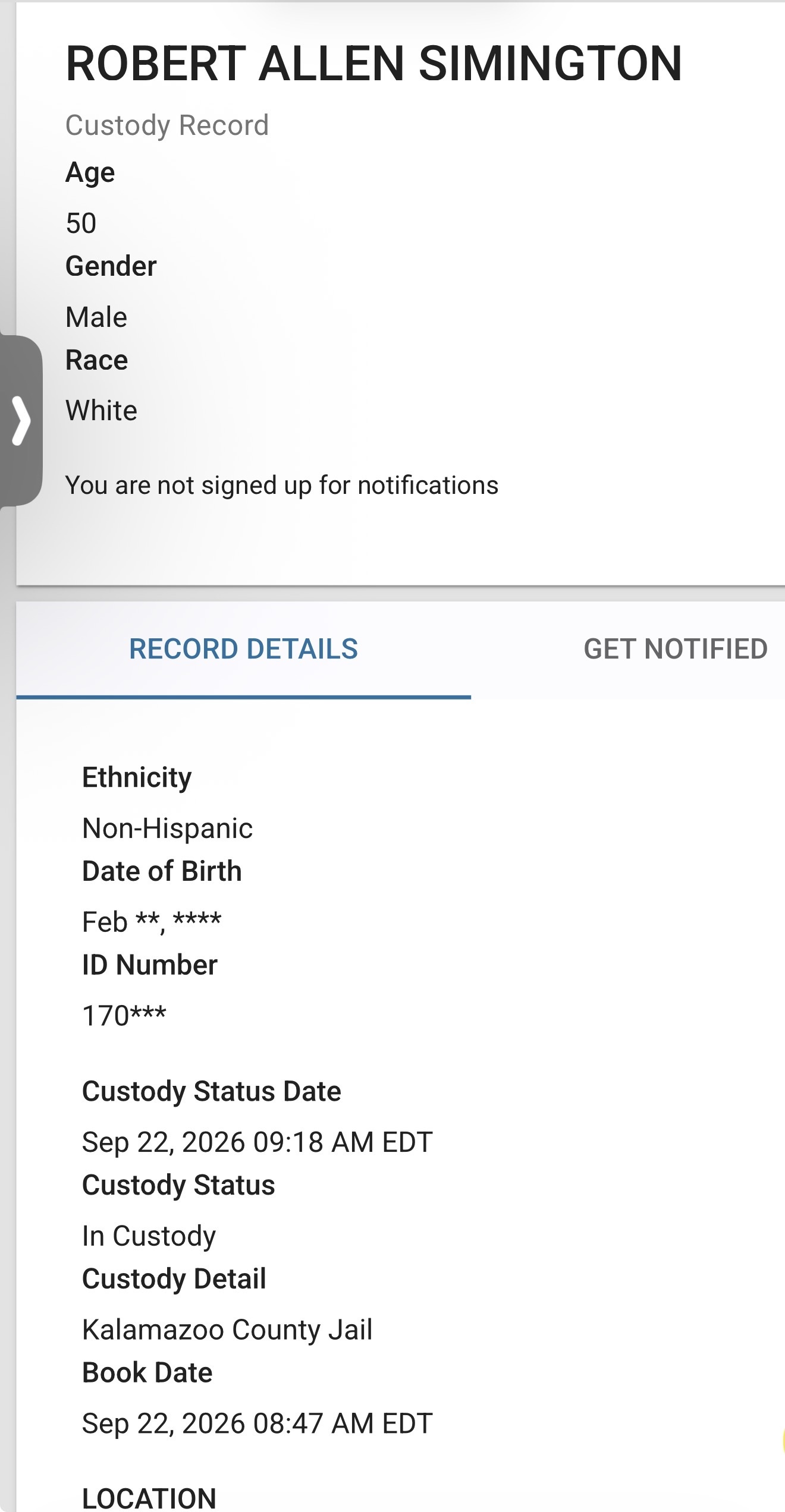This screenshot has width=785, height=1512.
Task: Select the RECORD DETAILS tab
Action: 244,649
